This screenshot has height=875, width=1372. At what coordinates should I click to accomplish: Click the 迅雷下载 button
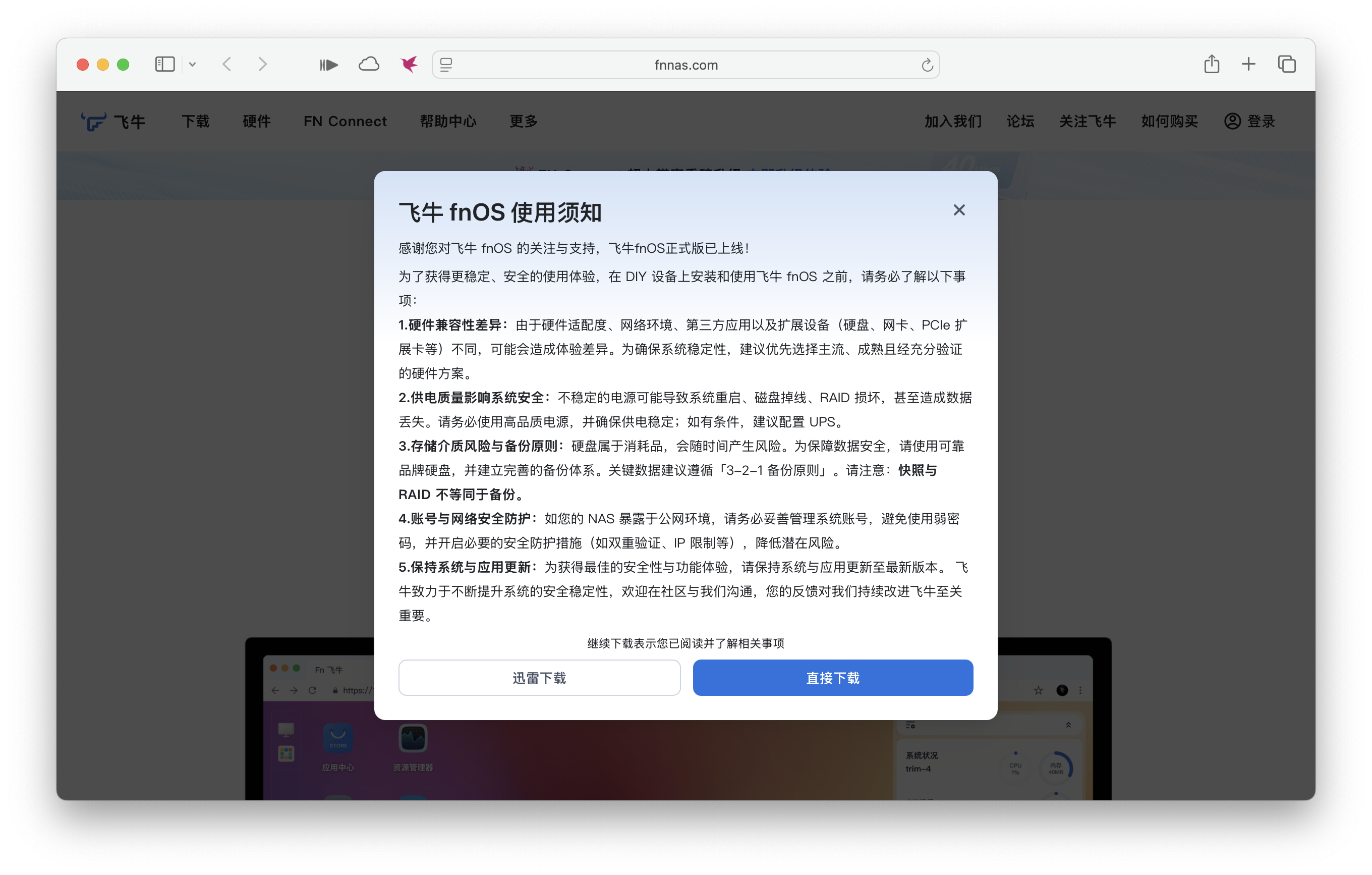click(539, 678)
